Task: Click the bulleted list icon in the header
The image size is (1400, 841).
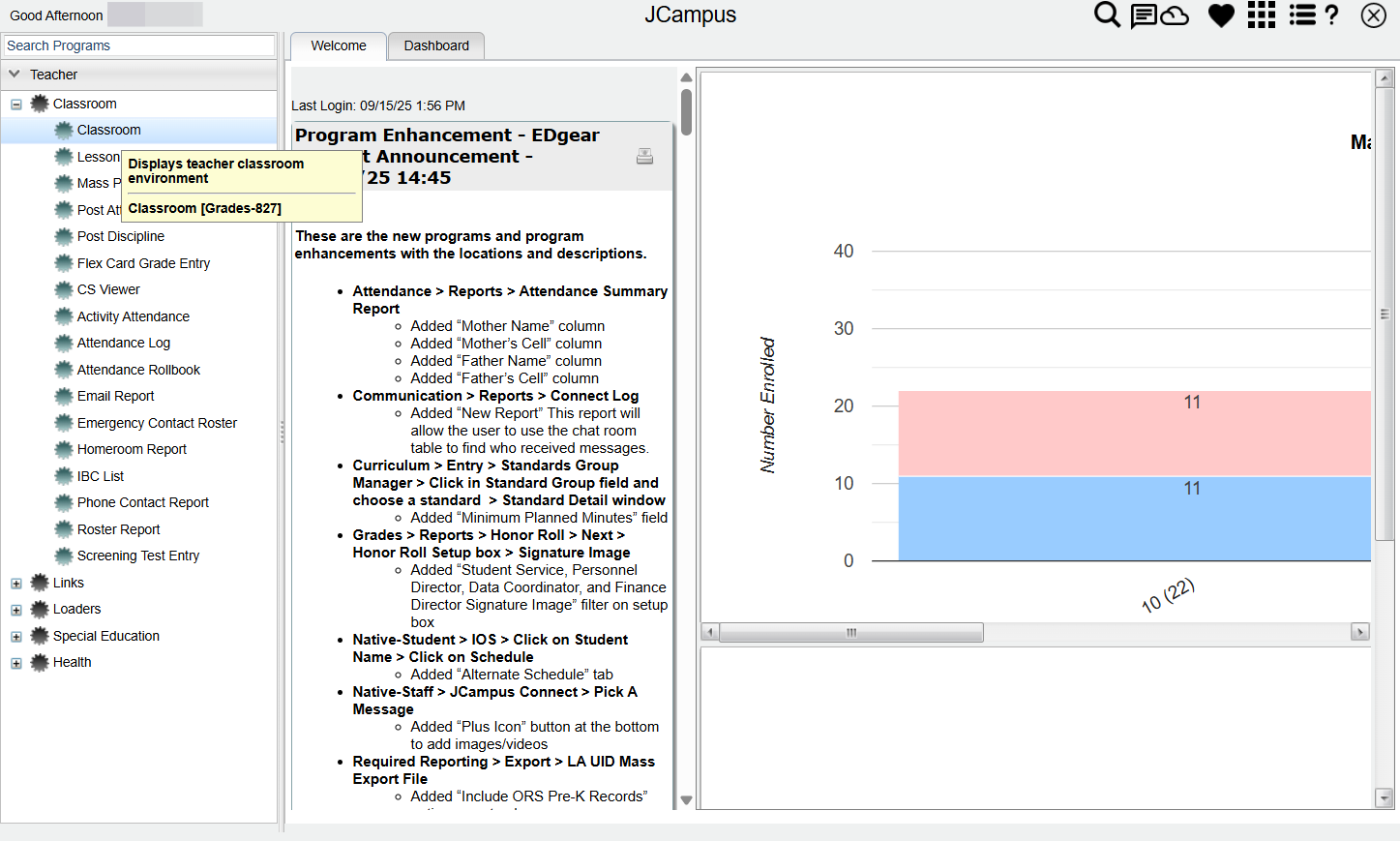Action: tap(1302, 15)
